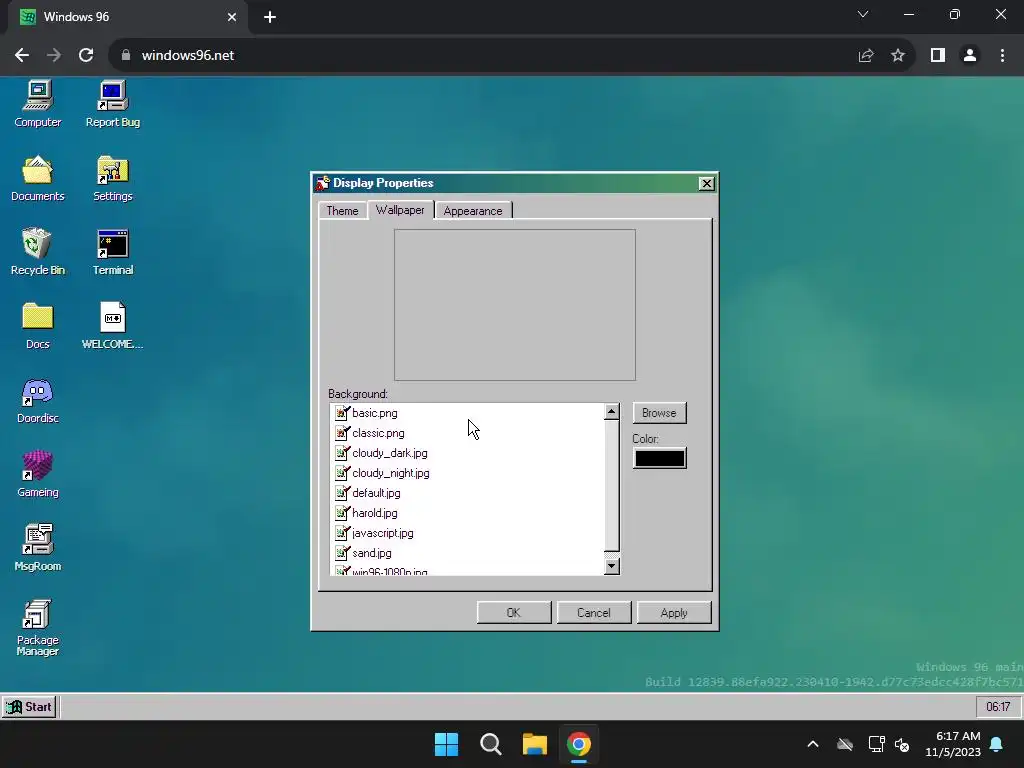
Task: Open the WELCOME markdown file icon
Action: click(x=112, y=325)
